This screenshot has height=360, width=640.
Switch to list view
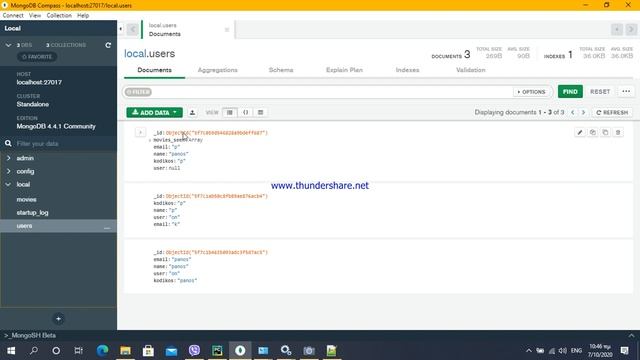click(230, 112)
